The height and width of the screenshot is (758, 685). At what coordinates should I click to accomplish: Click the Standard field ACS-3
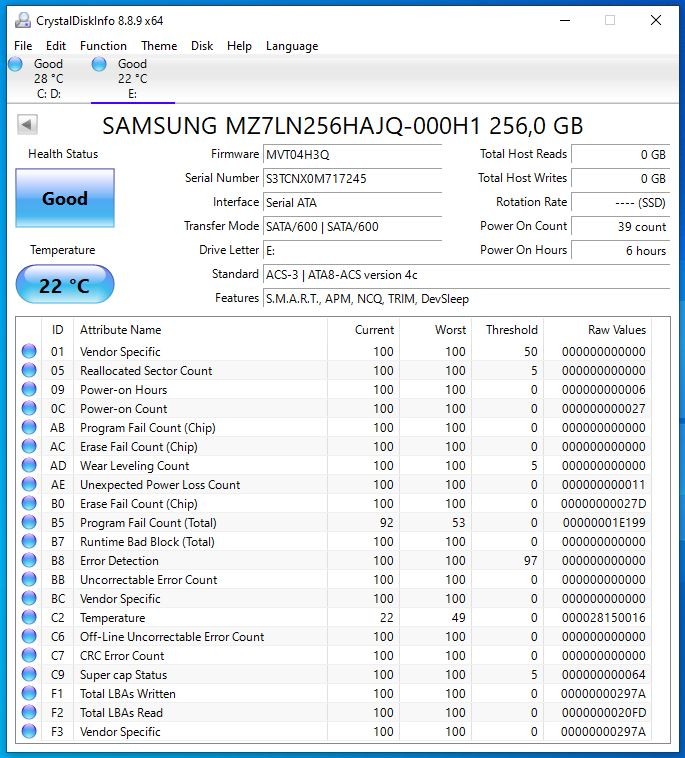click(x=466, y=275)
